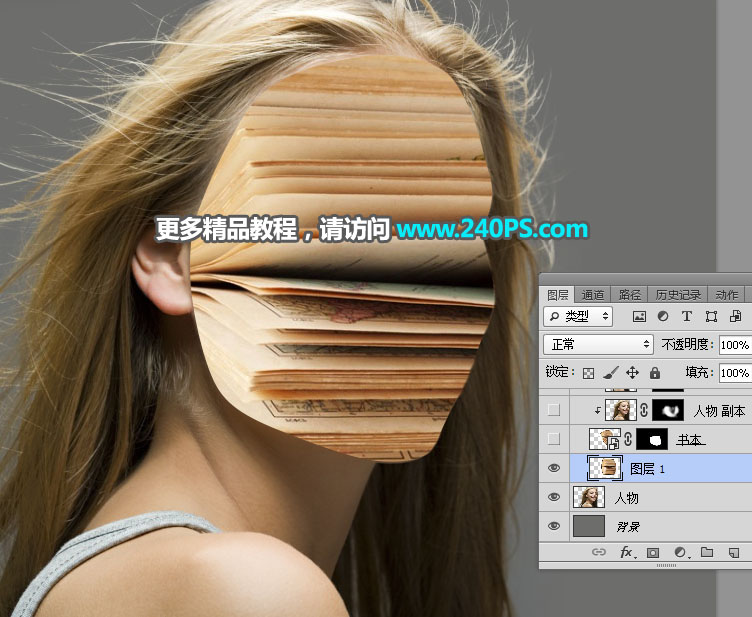Hide the 背景 layer
752x617 pixels.
coord(554,526)
